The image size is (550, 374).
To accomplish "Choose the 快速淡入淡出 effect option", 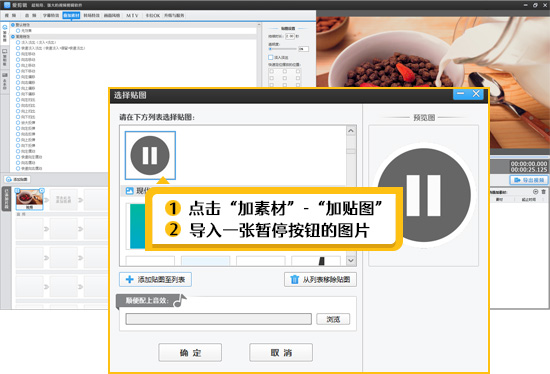I will click(x=51, y=48).
